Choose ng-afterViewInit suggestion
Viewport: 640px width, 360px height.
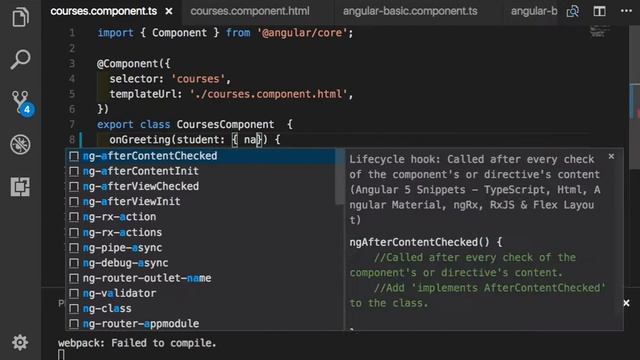(200, 201)
